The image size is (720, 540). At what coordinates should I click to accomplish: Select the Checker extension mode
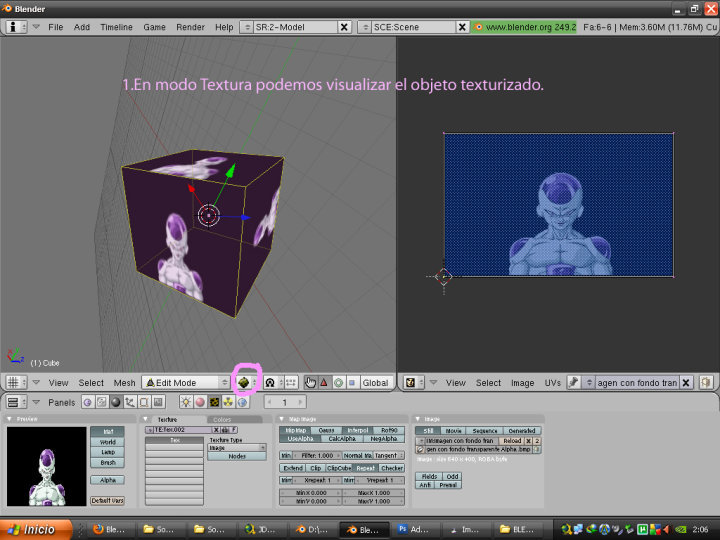pyautogui.click(x=392, y=468)
